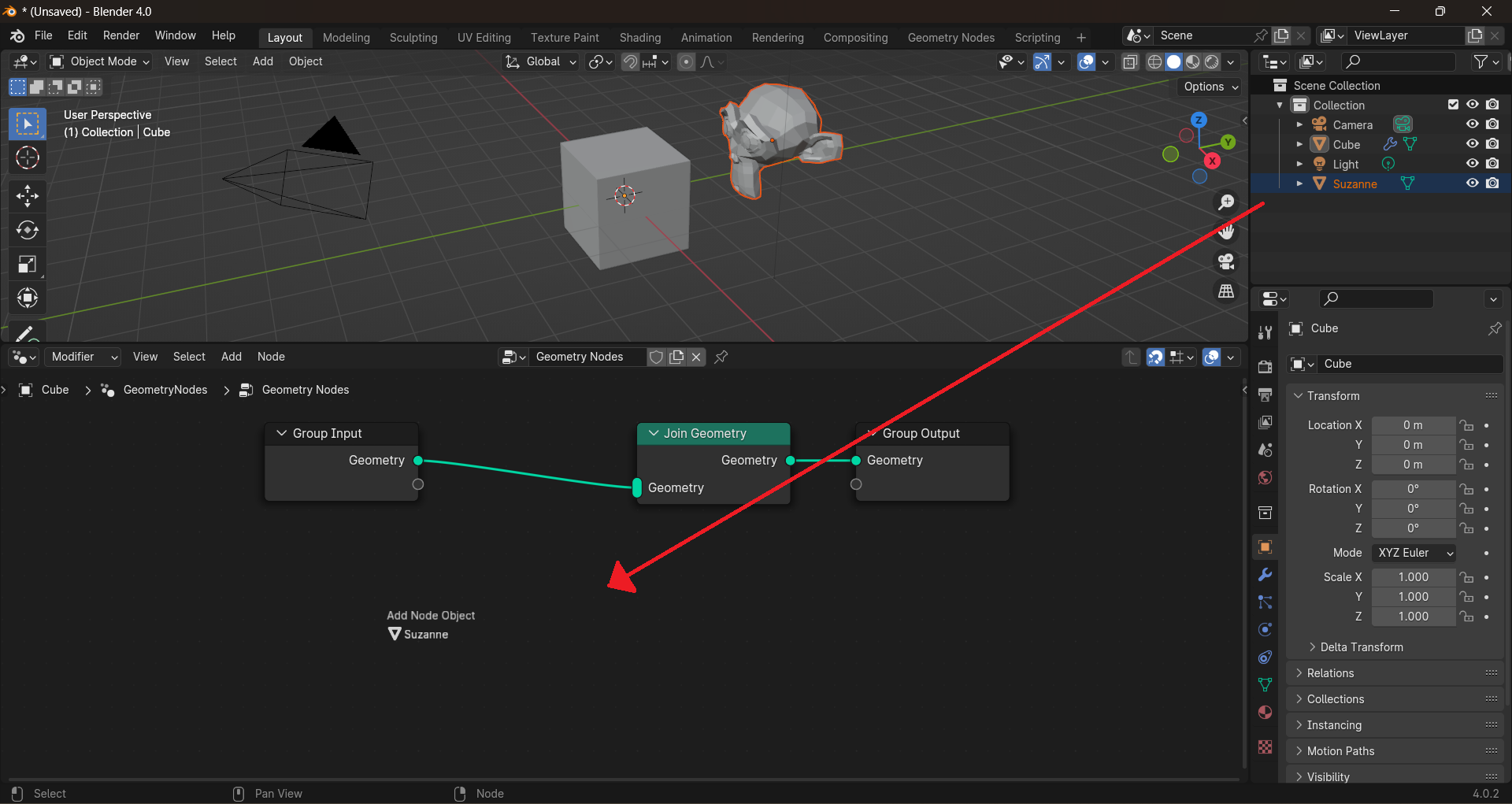The width and height of the screenshot is (1512, 804).
Task: Open the Modifiers properties tab wrench icon
Action: [1265, 575]
